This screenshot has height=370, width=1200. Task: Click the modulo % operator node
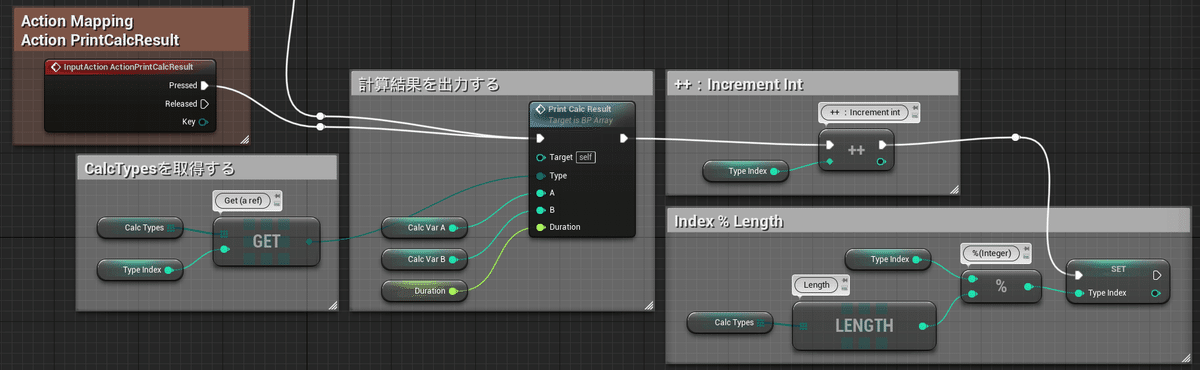[1001, 285]
